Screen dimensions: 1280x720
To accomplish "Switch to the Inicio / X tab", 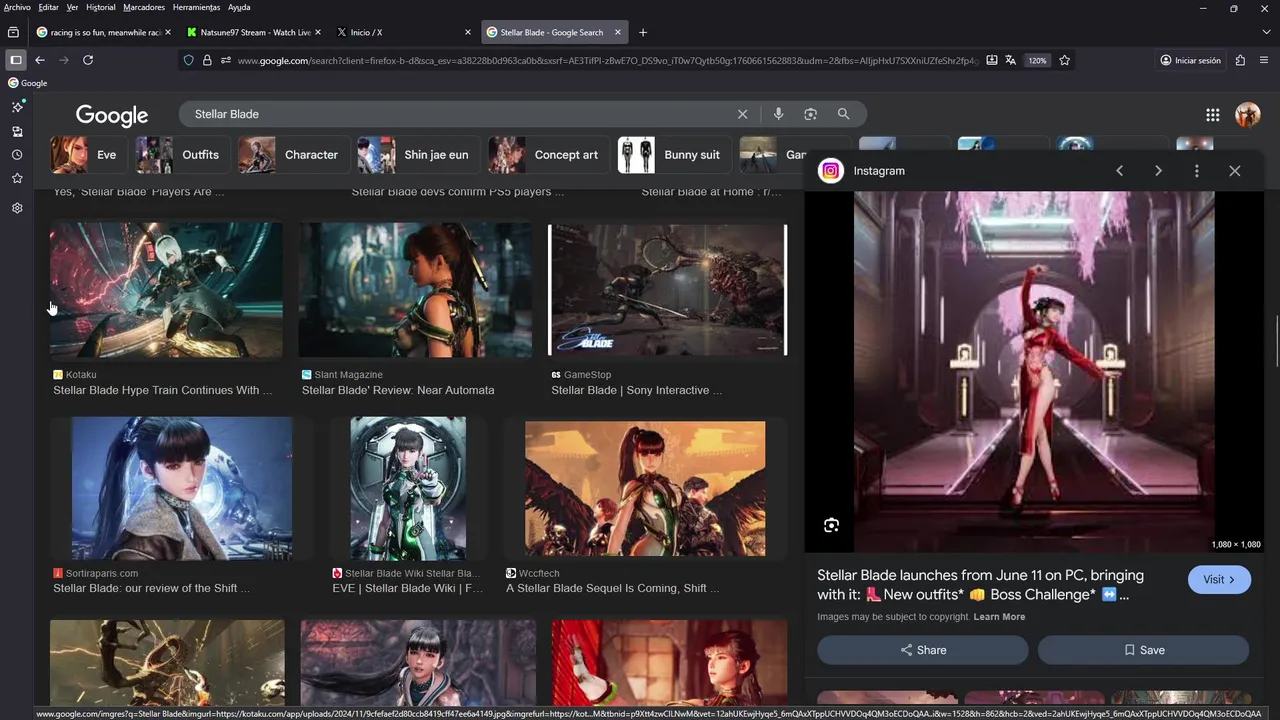I will [x=403, y=32].
